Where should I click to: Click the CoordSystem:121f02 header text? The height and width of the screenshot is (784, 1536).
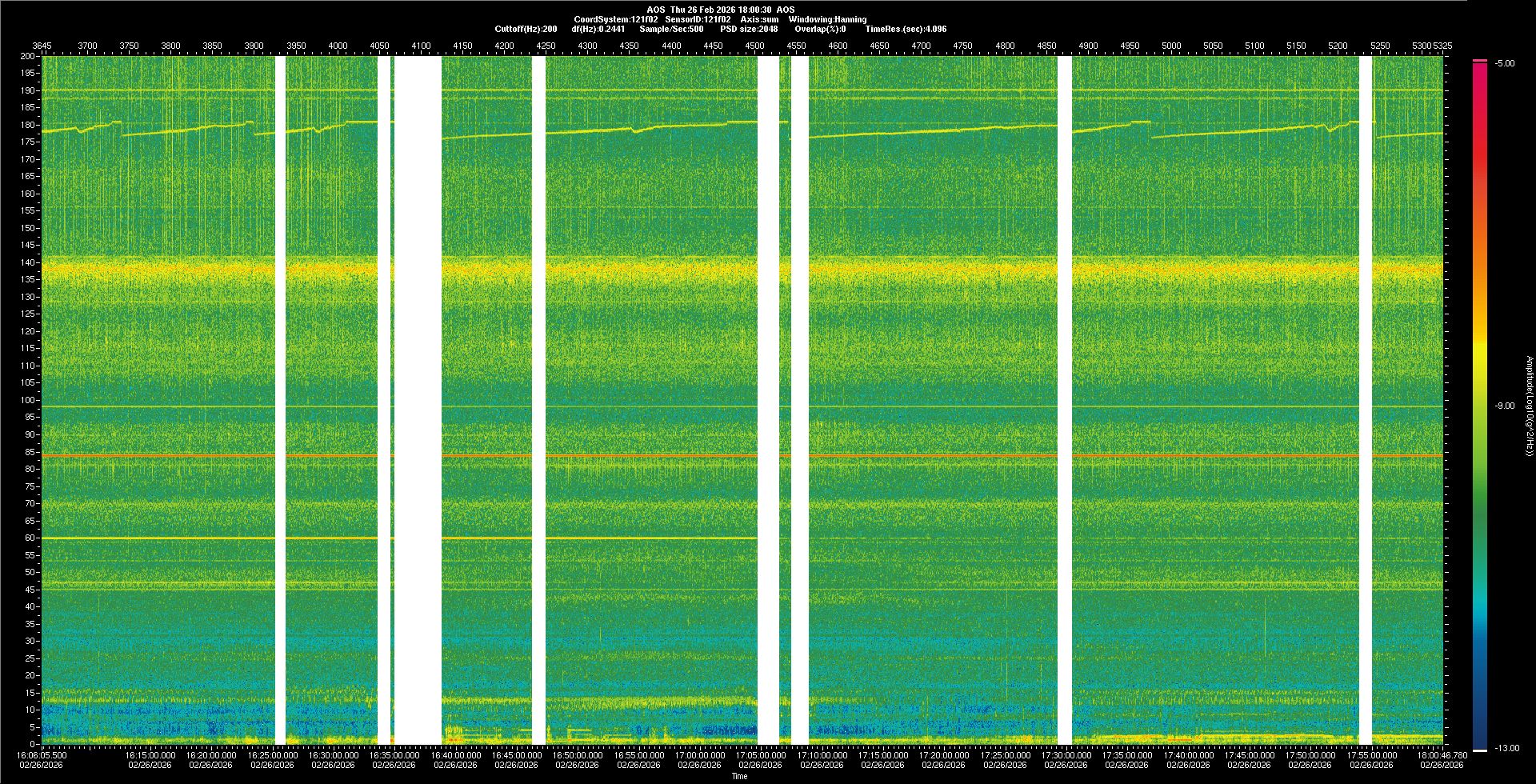point(615,19)
